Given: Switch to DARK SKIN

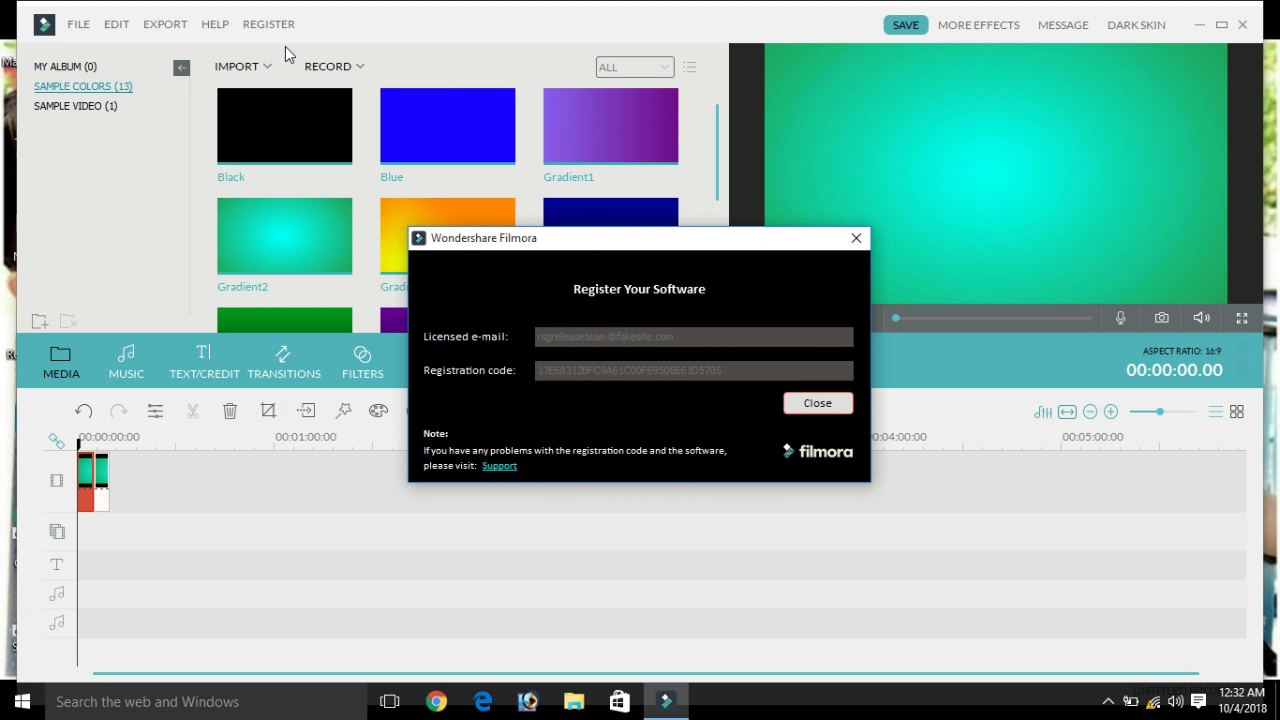Looking at the screenshot, I should tap(1136, 25).
